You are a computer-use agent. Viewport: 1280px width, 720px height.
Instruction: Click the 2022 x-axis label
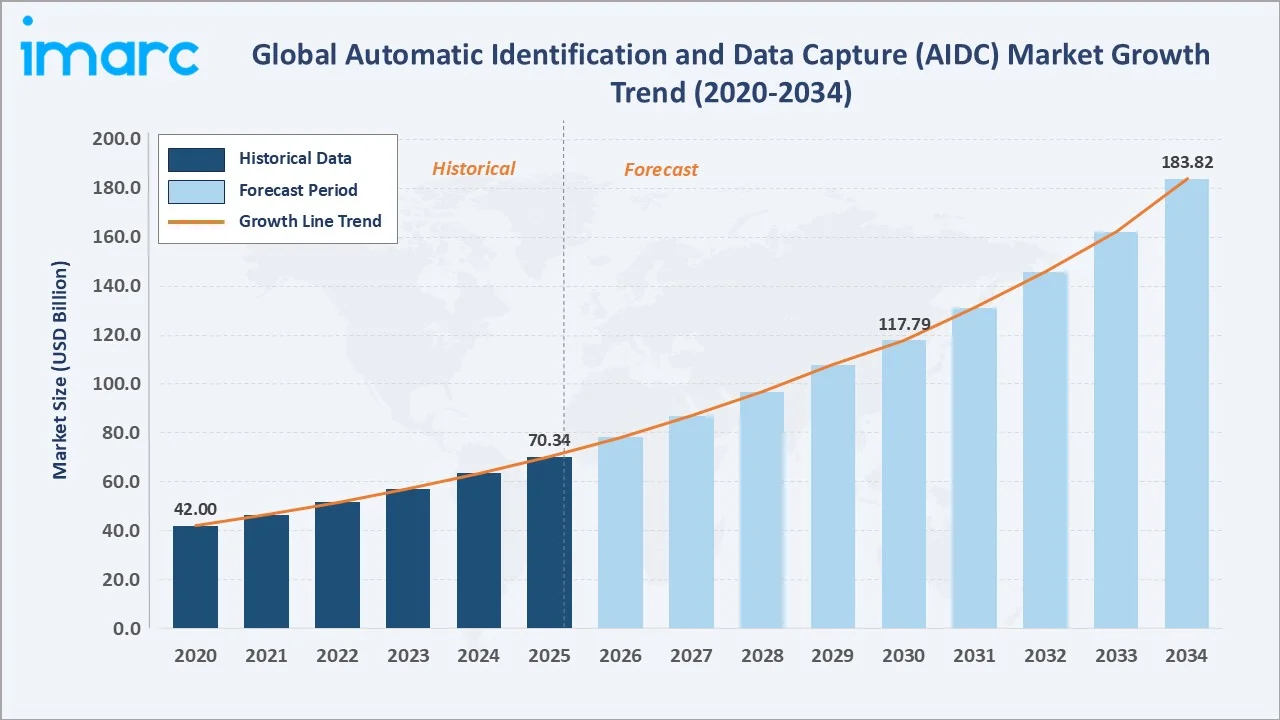coord(337,656)
